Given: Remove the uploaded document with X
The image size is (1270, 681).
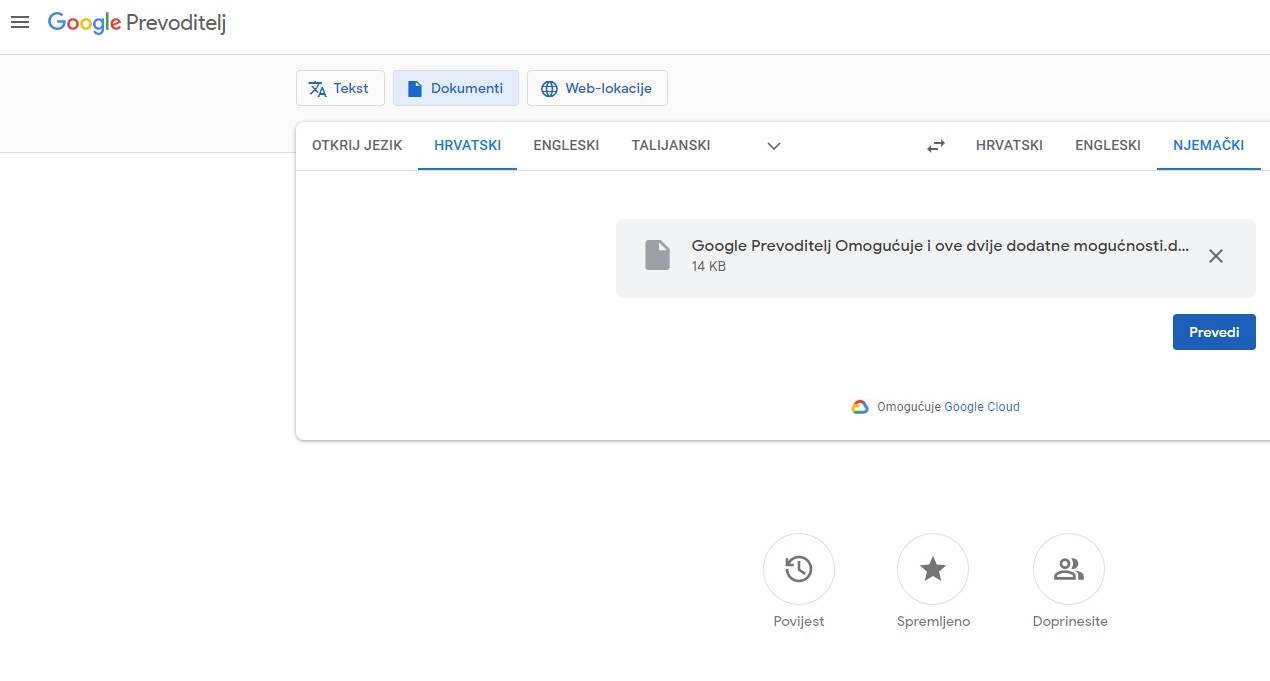Looking at the screenshot, I should click(1215, 256).
